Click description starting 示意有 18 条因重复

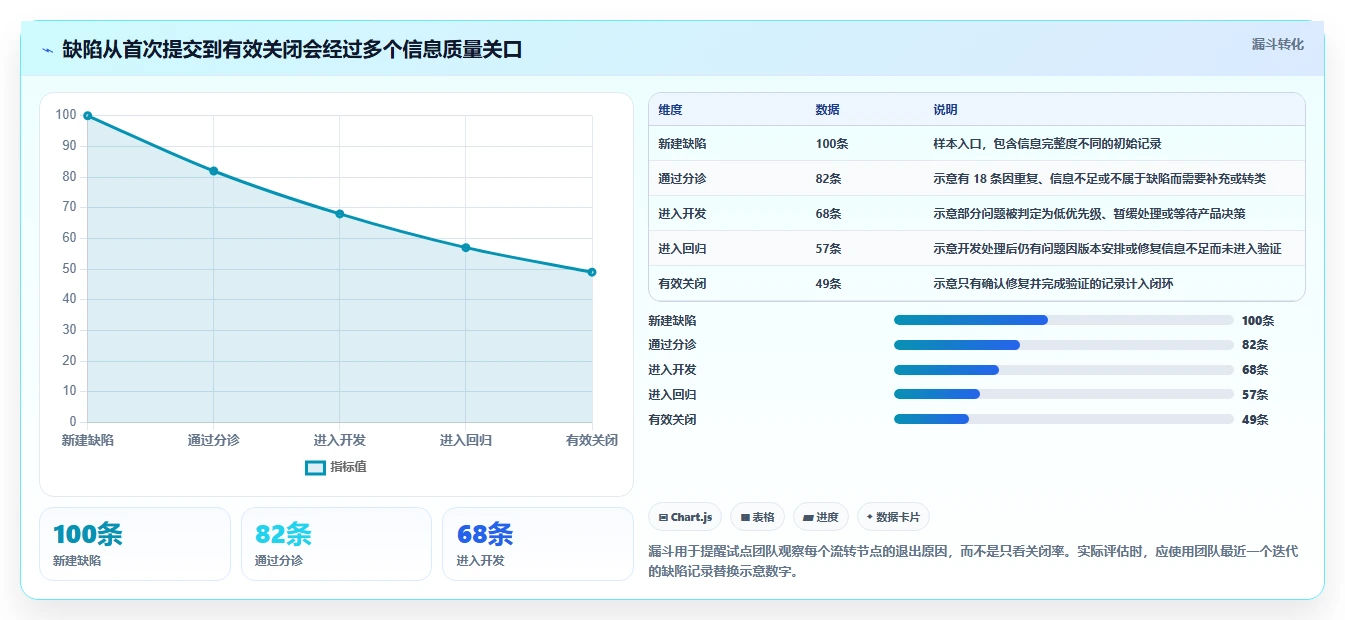tap(1100, 179)
